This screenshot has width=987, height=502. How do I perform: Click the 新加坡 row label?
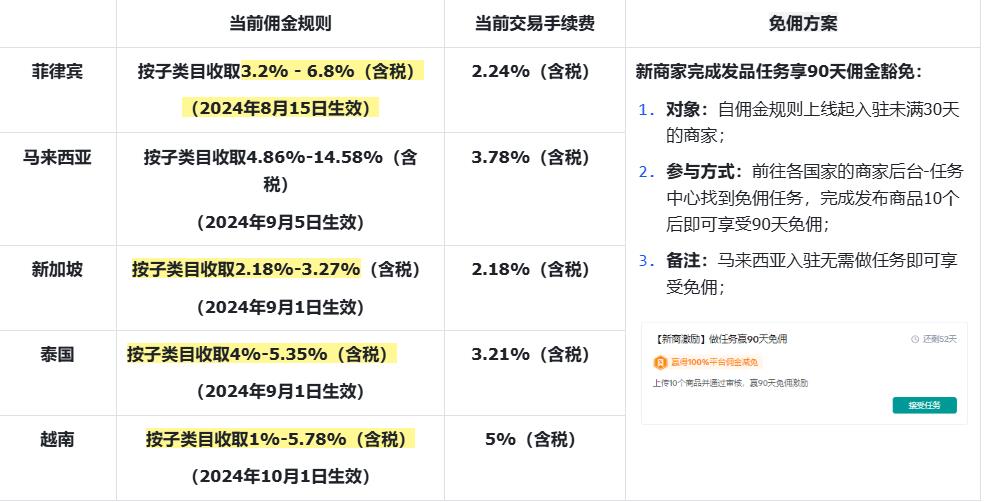pyautogui.click(x=57, y=269)
